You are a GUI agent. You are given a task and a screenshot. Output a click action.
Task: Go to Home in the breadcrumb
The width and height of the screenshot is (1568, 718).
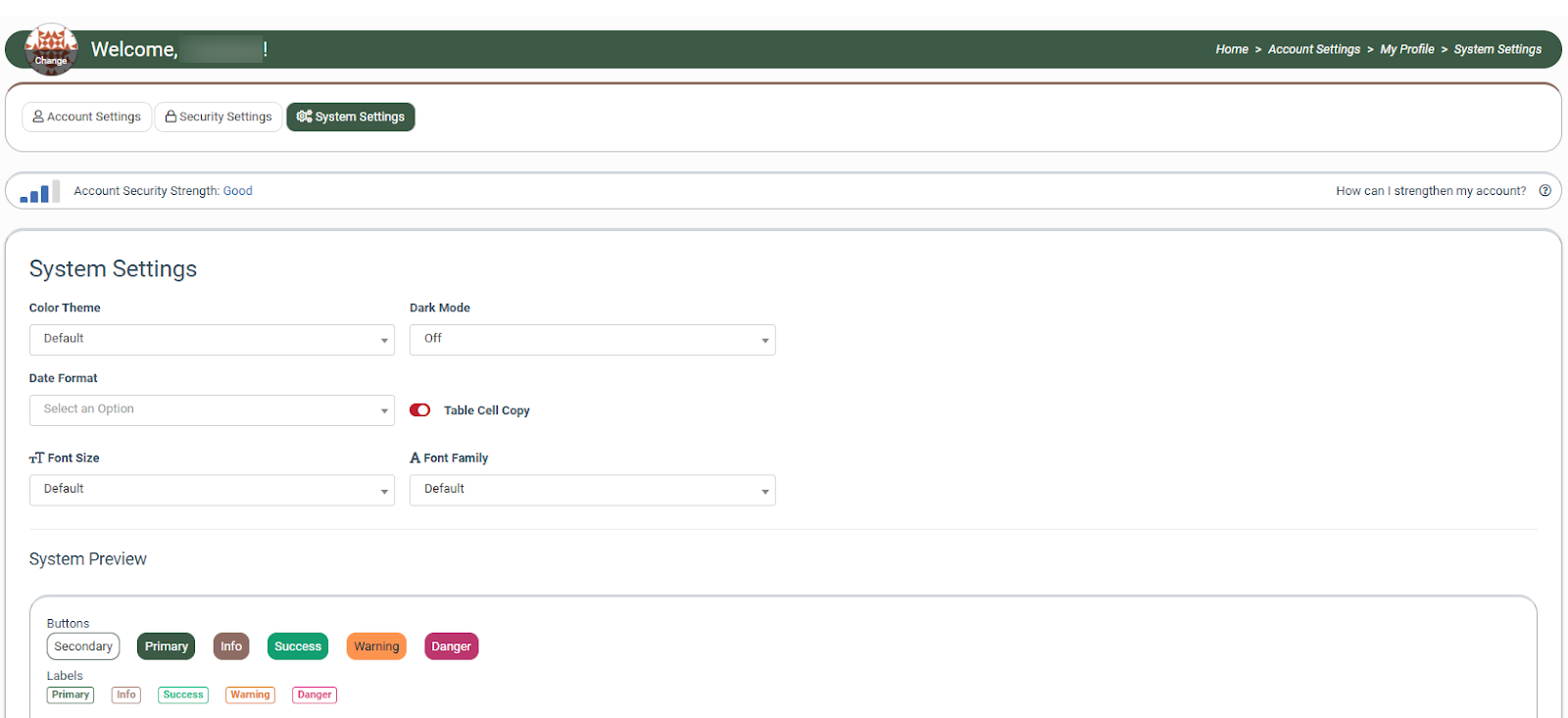coord(1231,49)
